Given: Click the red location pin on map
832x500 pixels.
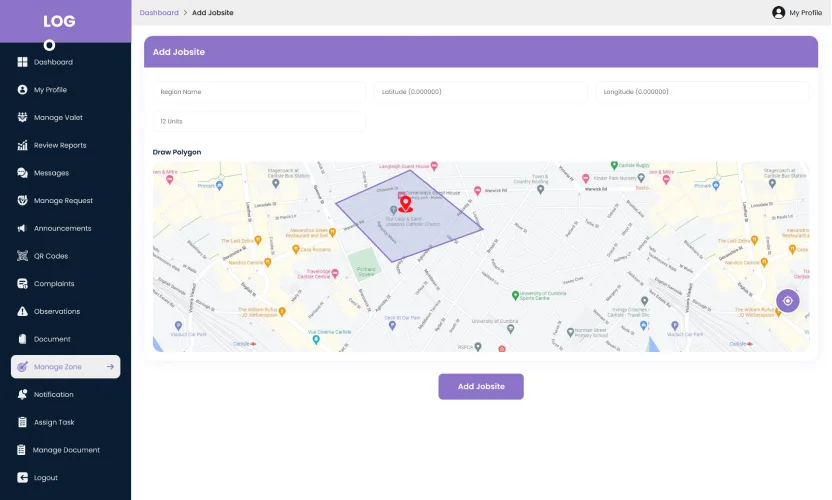Looking at the screenshot, I should pos(405,203).
